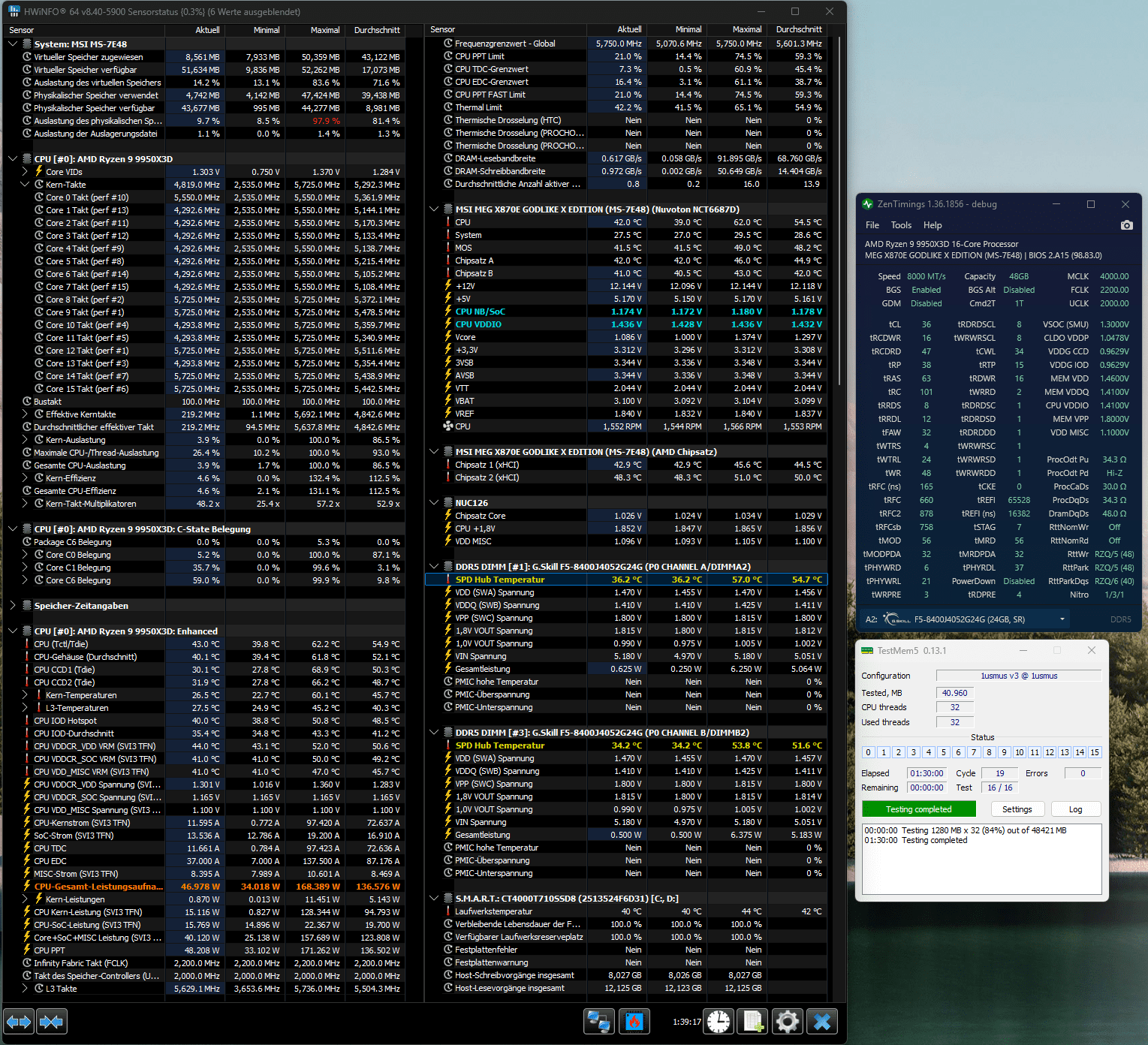Click the TestMem5 memory stick title icon

867,651
